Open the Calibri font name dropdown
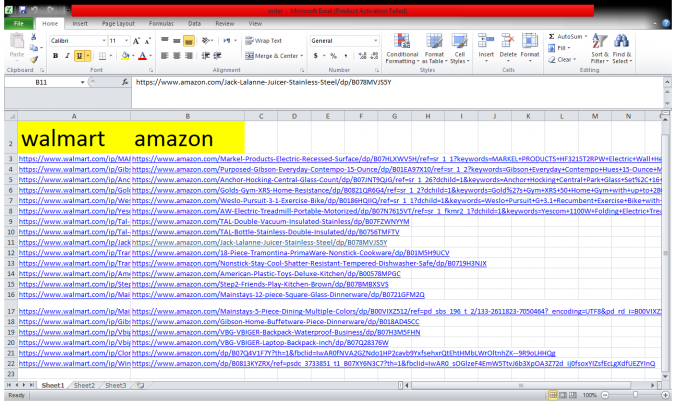The width and height of the screenshot is (676, 405). (101, 40)
